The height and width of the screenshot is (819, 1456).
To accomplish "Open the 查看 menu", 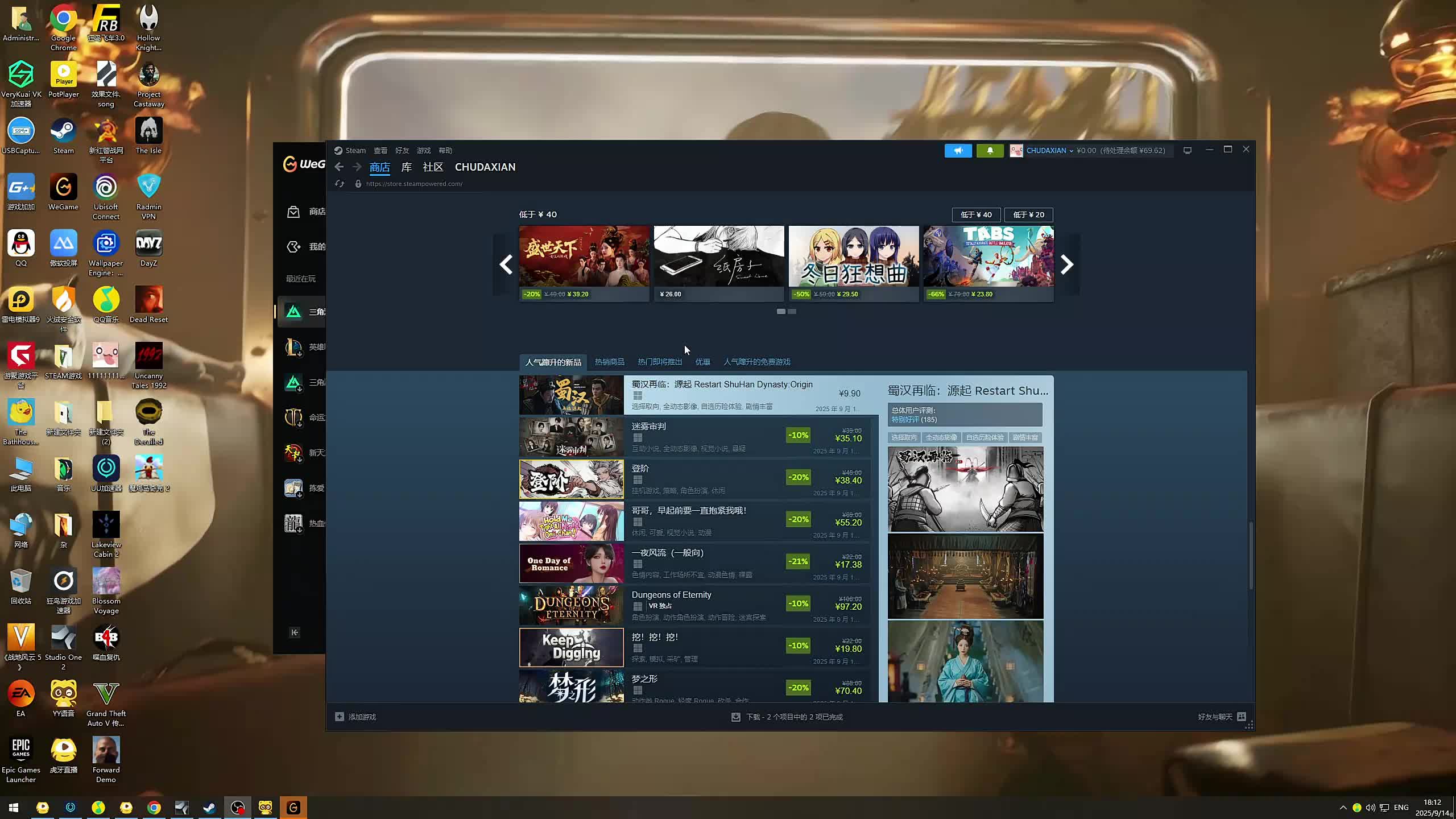I will (x=380, y=151).
